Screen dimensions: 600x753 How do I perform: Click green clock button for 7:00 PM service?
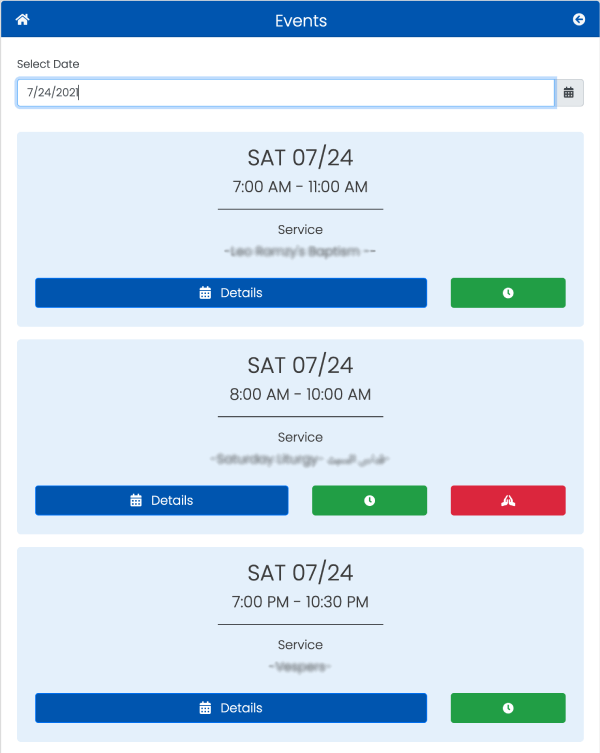(508, 708)
